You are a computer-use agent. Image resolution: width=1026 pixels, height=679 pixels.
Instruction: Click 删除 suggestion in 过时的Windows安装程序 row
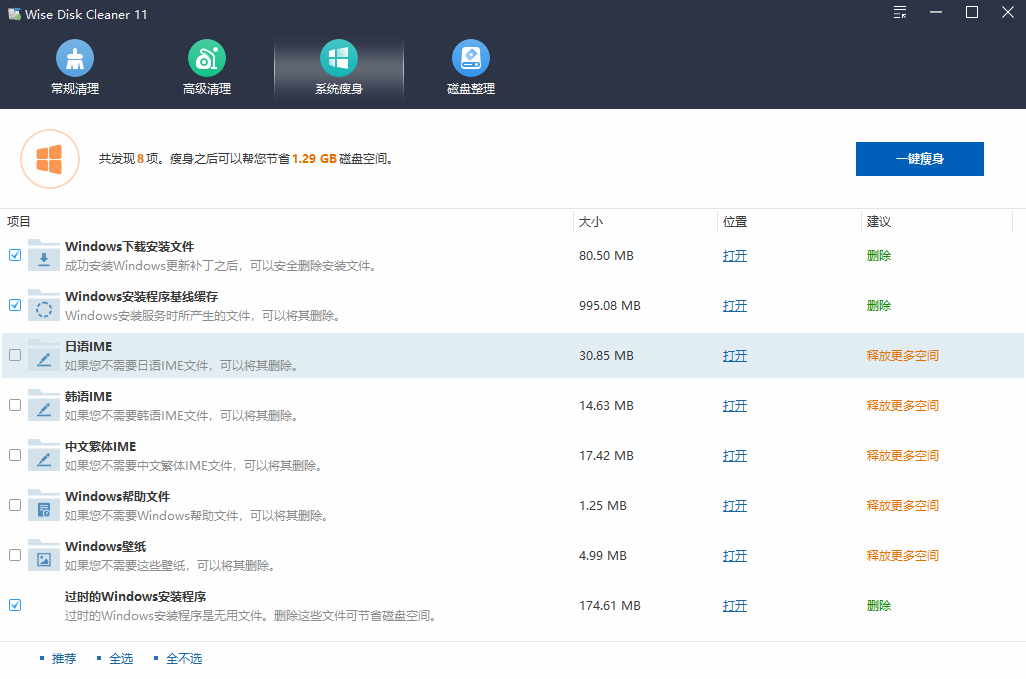click(879, 606)
